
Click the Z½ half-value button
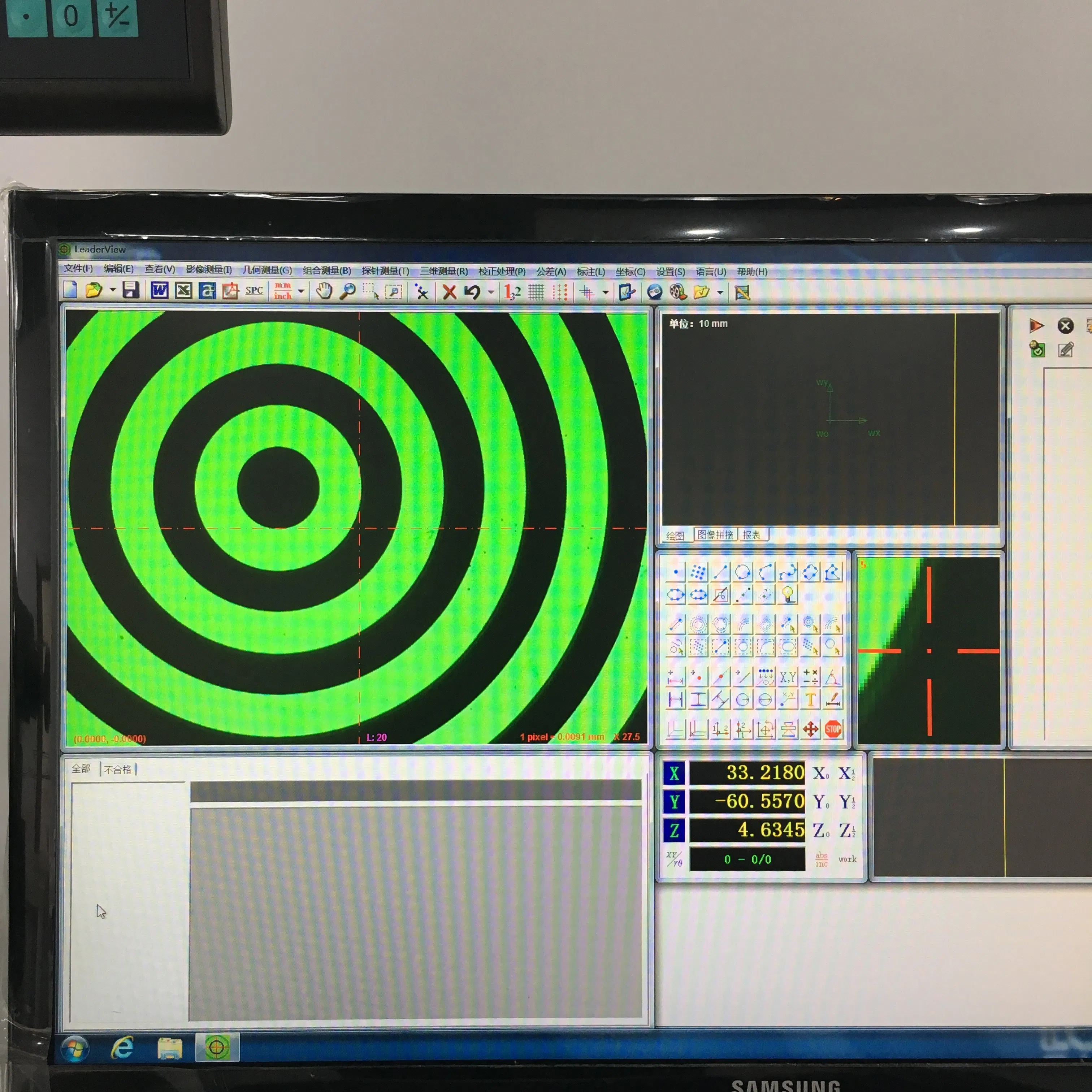click(x=847, y=831)
